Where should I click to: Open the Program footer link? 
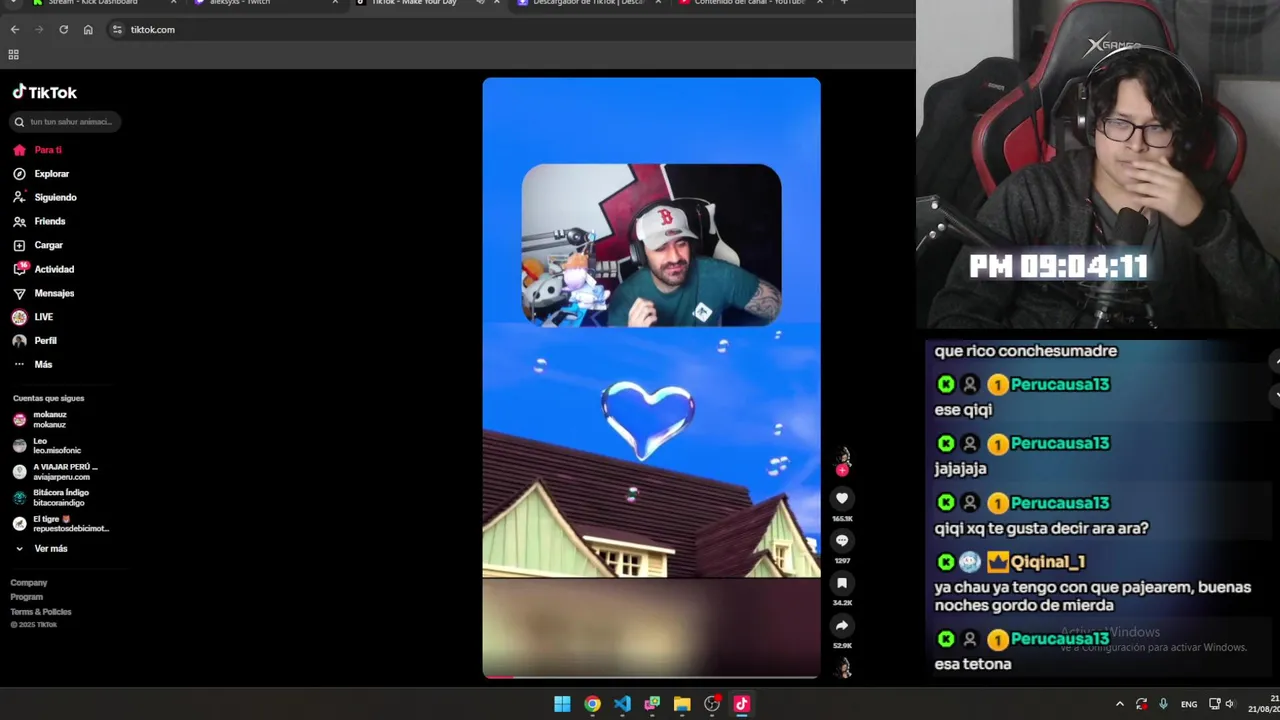[x=27, y=597]
